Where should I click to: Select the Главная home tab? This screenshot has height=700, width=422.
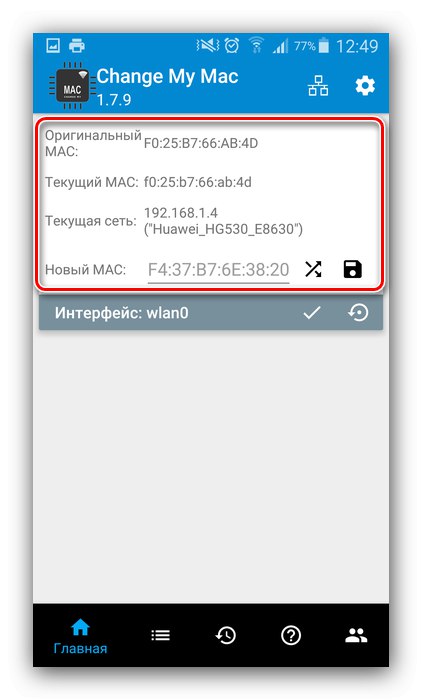80,636
